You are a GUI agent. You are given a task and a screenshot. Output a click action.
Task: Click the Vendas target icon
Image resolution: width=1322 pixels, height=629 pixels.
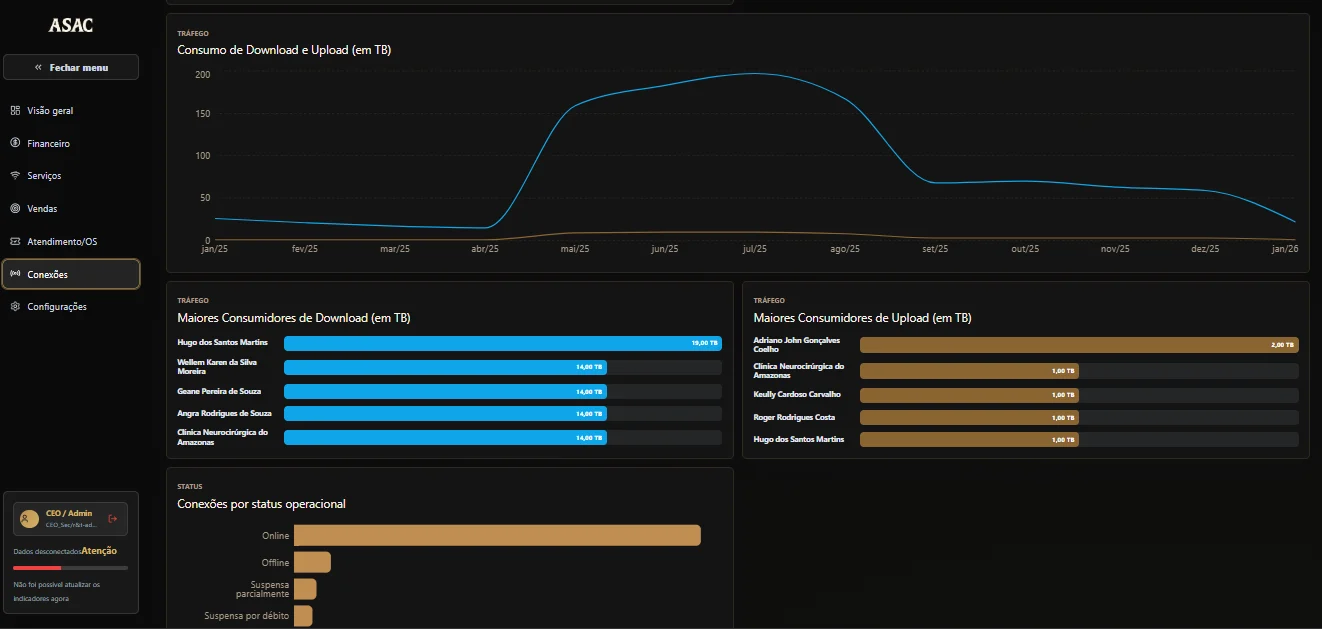coord(15,209)
